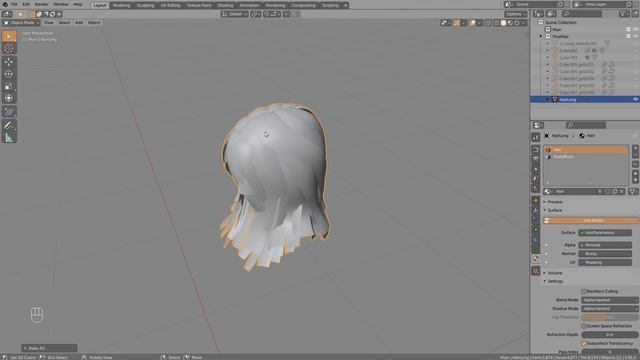Screen dimensions: 640x360
Task: Click the Refraction Depth value field
Action: pos(609,335)
